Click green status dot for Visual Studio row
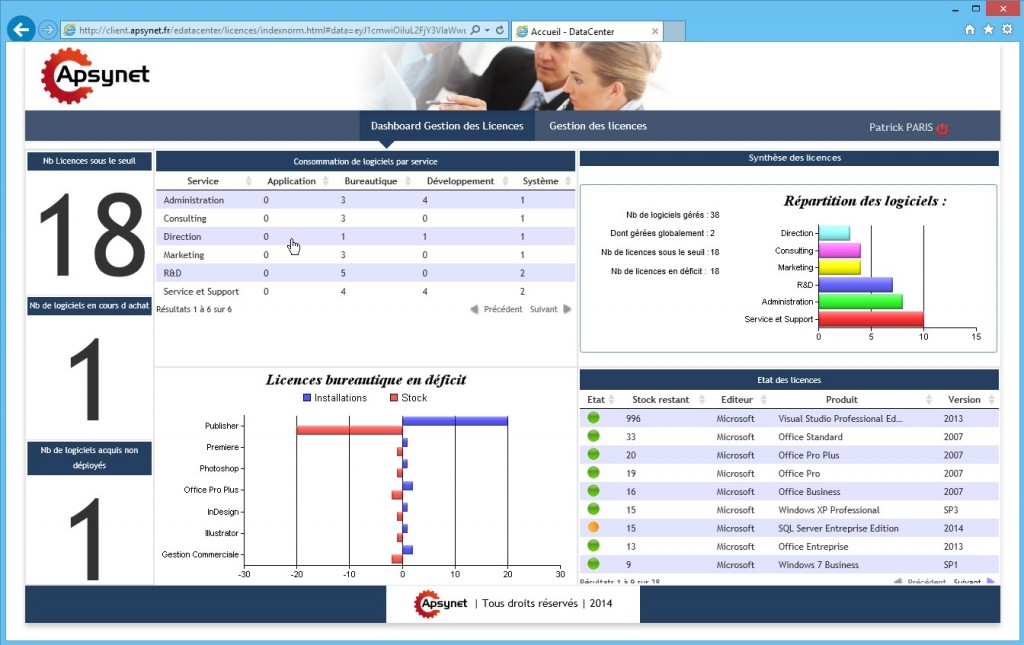The height and width of the screenshot is (645, 1024). pos(593,418)
